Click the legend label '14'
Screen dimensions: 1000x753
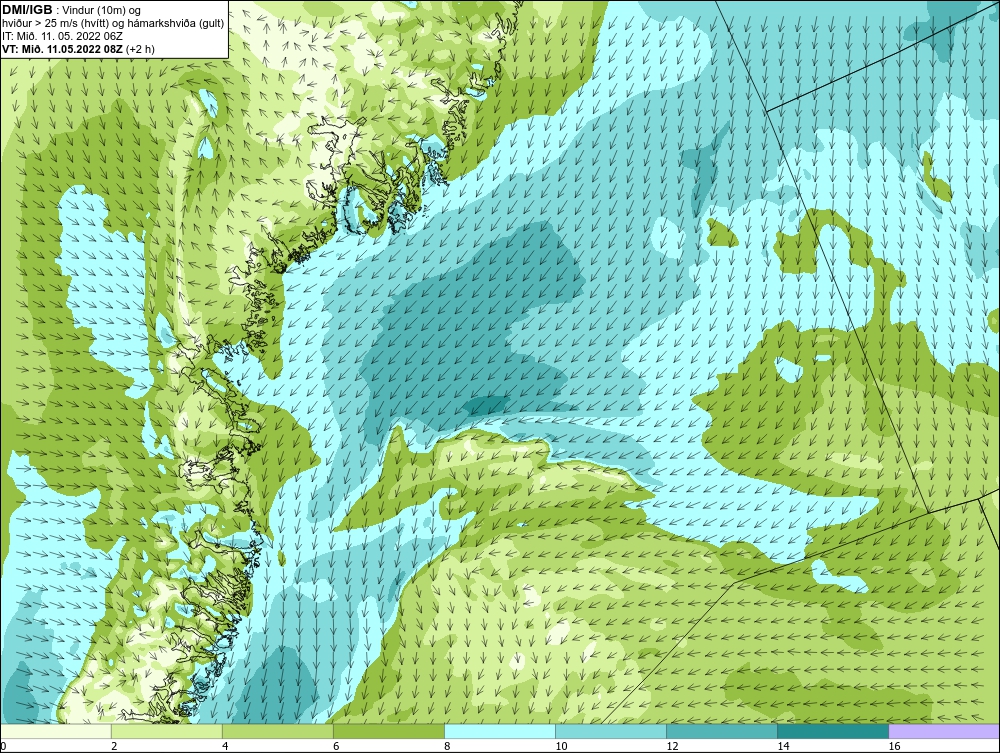783,746
